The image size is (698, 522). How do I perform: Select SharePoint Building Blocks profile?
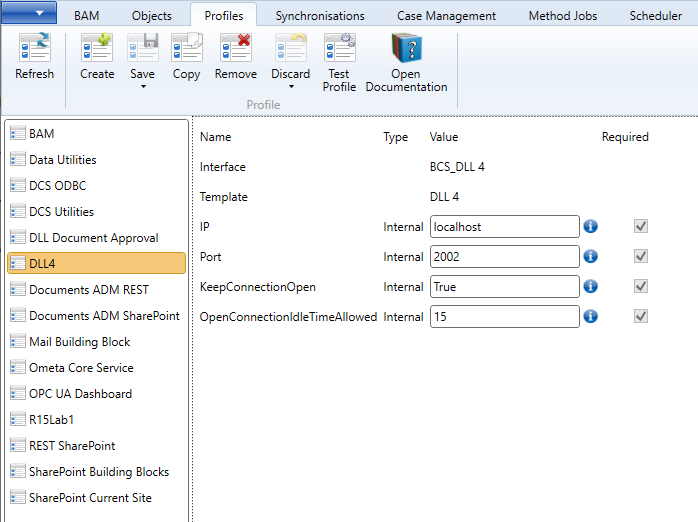(x=97, y=472)
